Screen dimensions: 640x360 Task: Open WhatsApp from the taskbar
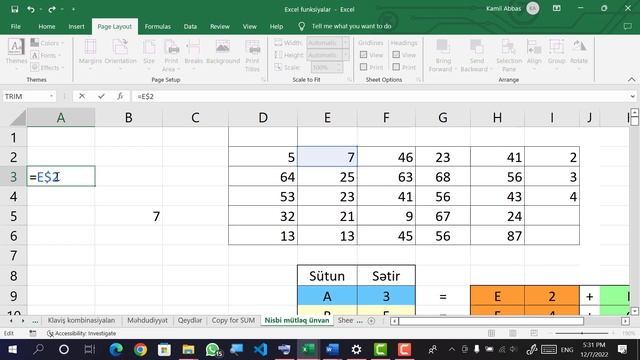tap(212, 350)
